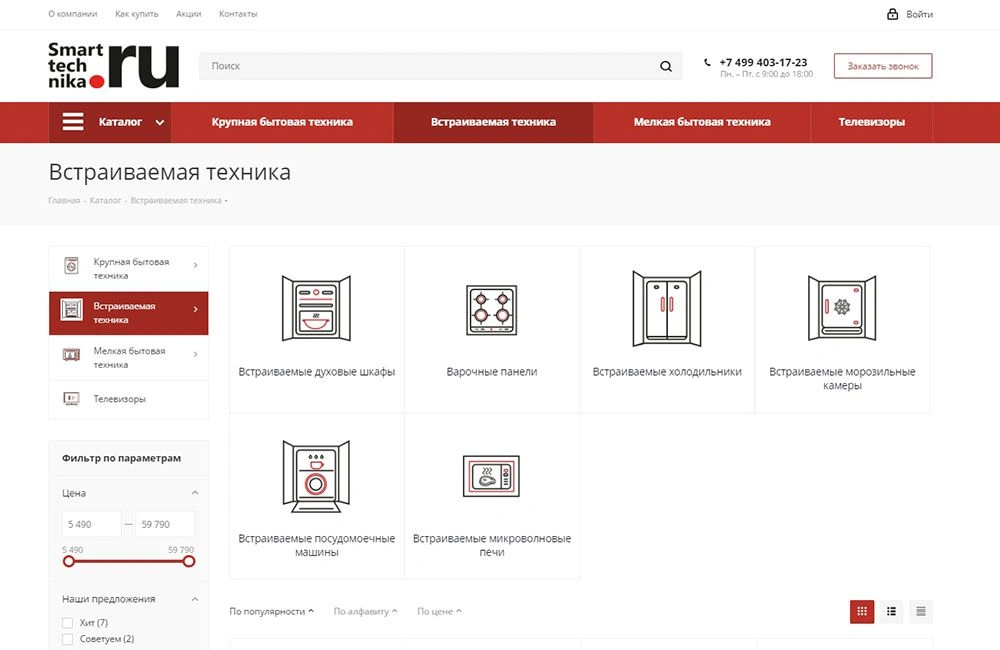Click the magnifier search icon
The height and width of the screenshot is (650, 1000).
[x=666, y=67]
